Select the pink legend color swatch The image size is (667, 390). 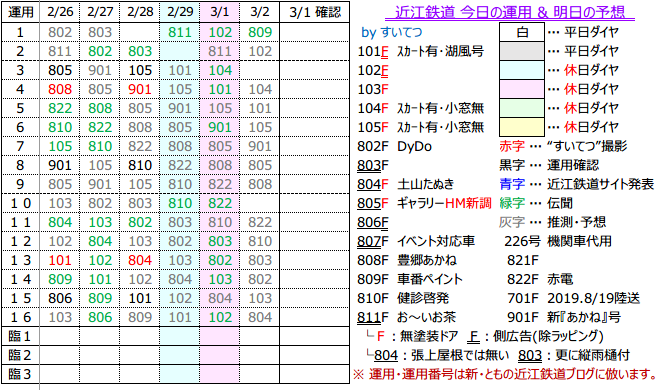point(522,89)
